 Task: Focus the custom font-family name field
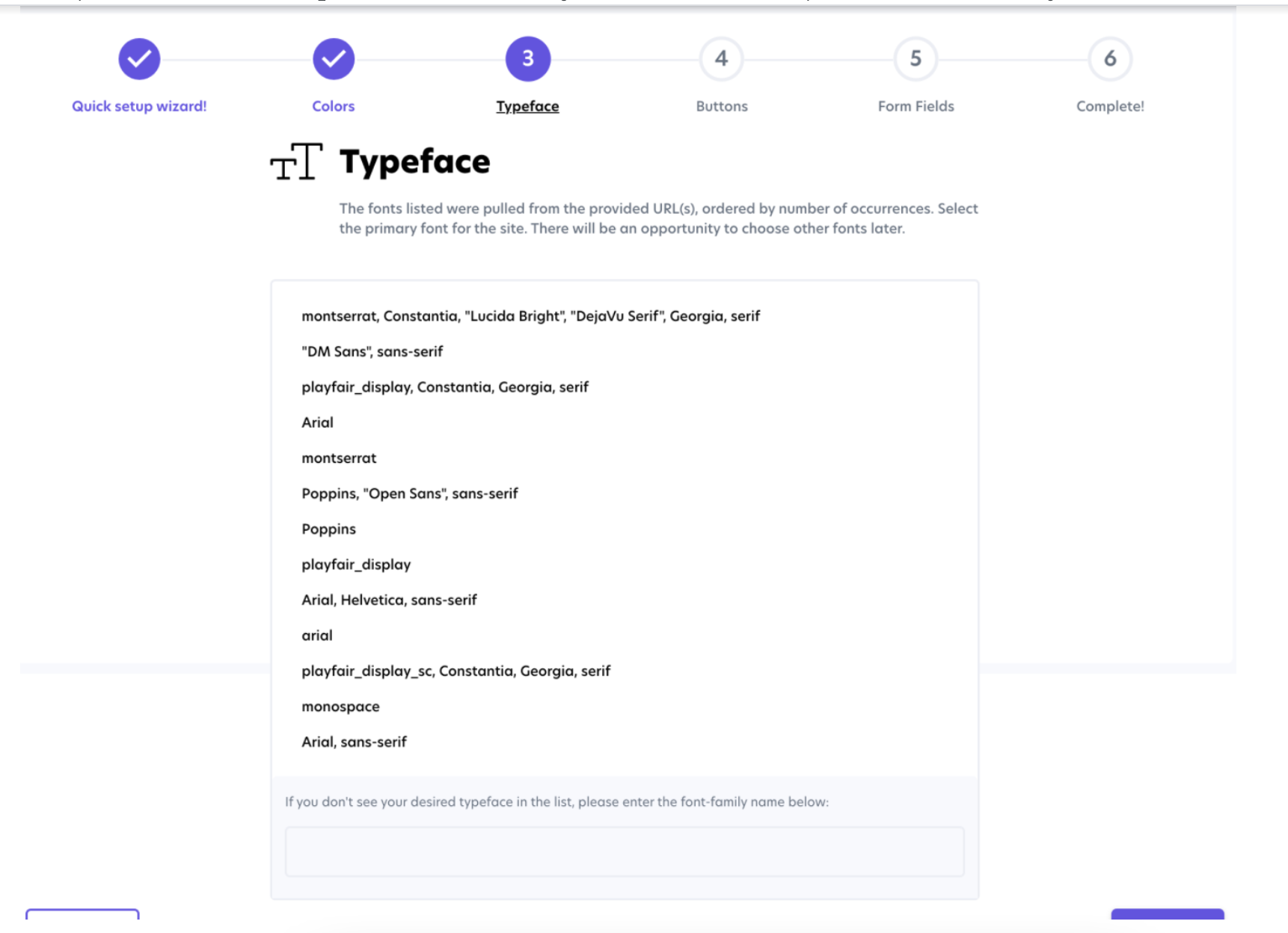coord(625,852)
